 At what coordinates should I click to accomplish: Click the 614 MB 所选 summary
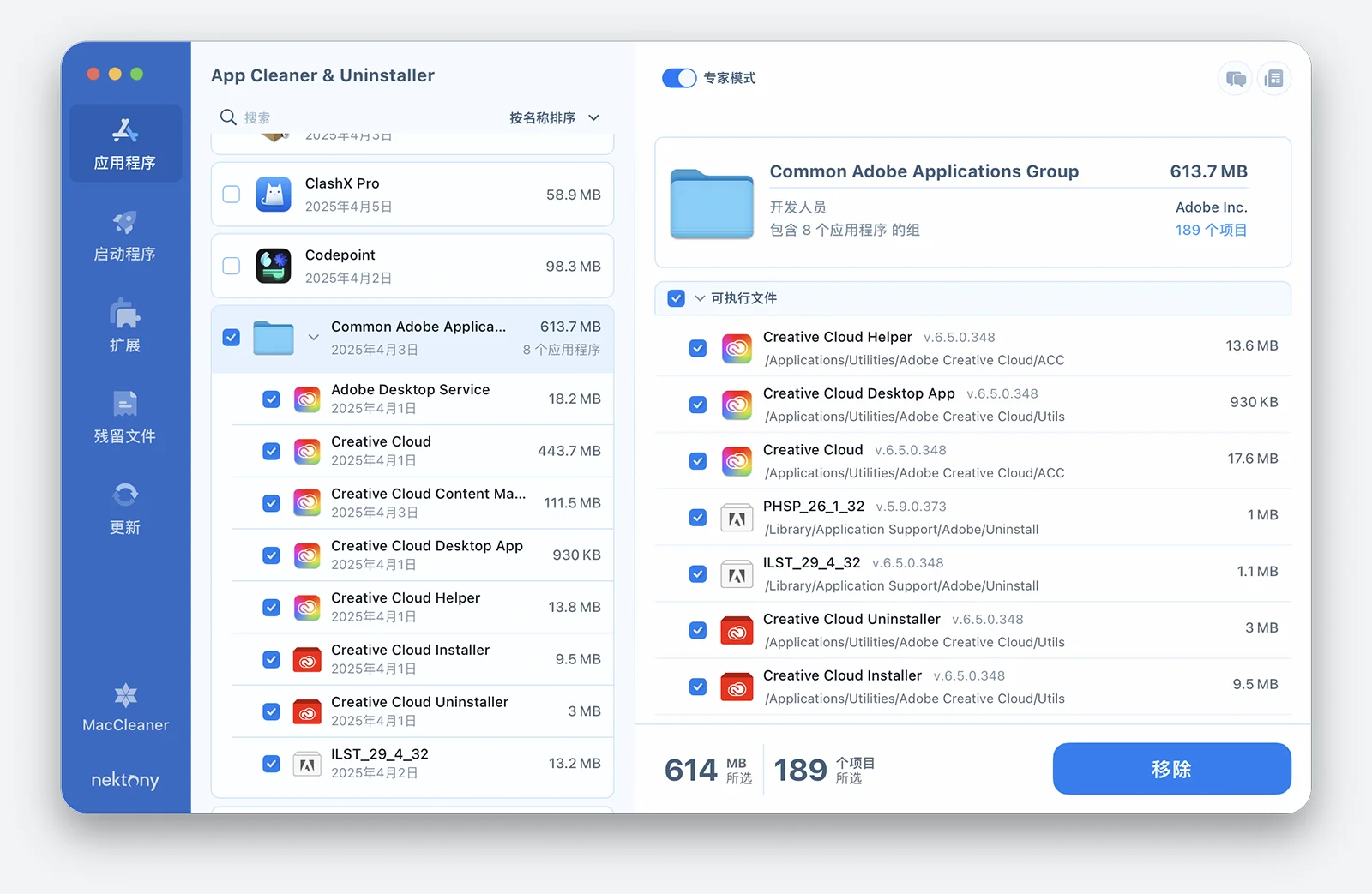pos(708,770)
